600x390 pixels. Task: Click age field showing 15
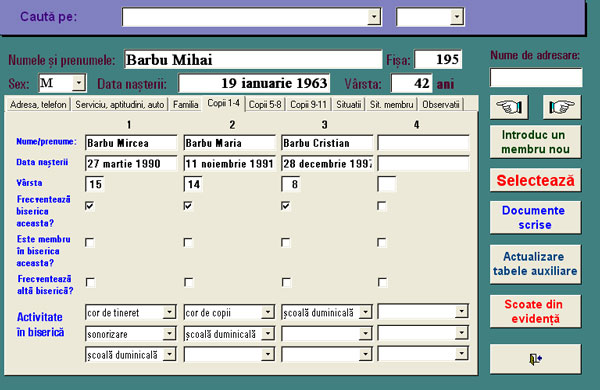click(95, 184)
